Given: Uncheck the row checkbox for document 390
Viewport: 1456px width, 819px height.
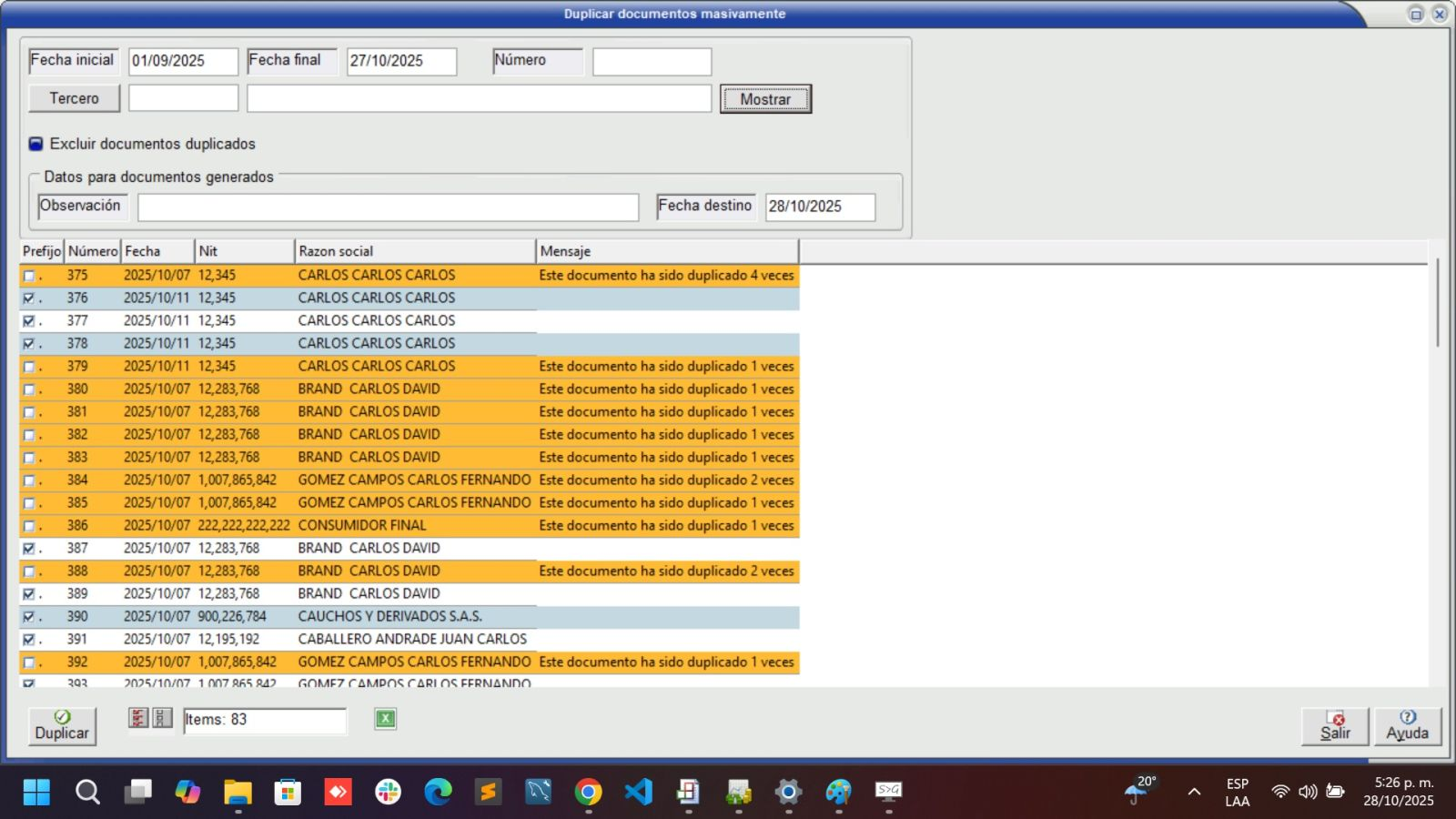Looking at the screenshot, I should coord(29,617).
